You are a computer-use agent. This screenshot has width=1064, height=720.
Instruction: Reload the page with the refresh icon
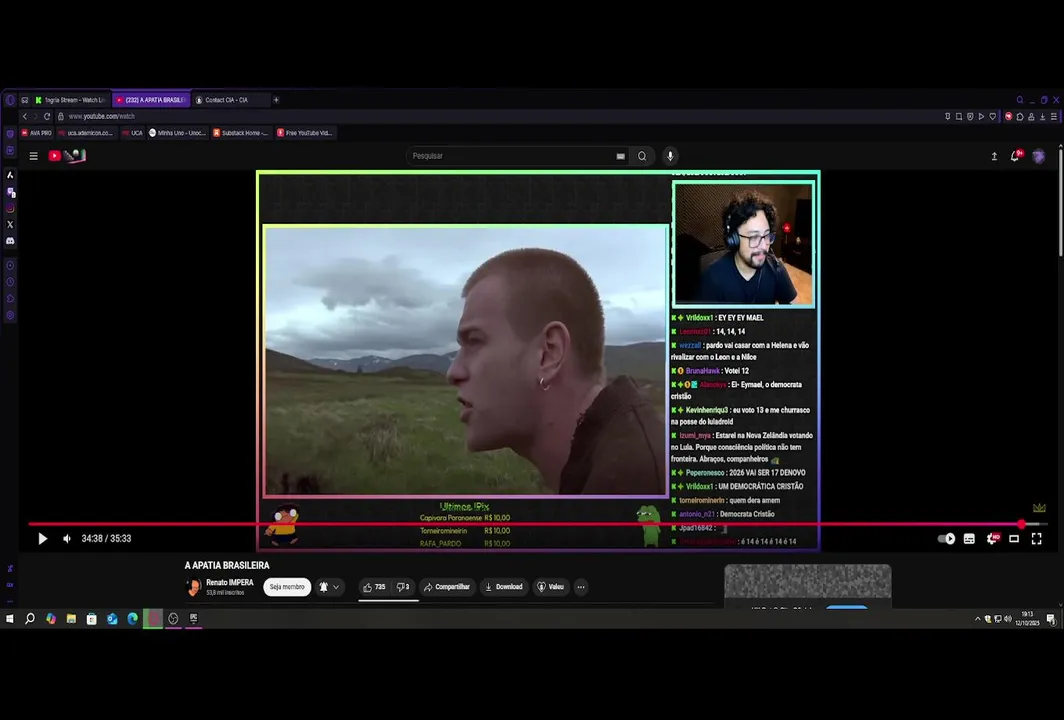pos(47,117)
